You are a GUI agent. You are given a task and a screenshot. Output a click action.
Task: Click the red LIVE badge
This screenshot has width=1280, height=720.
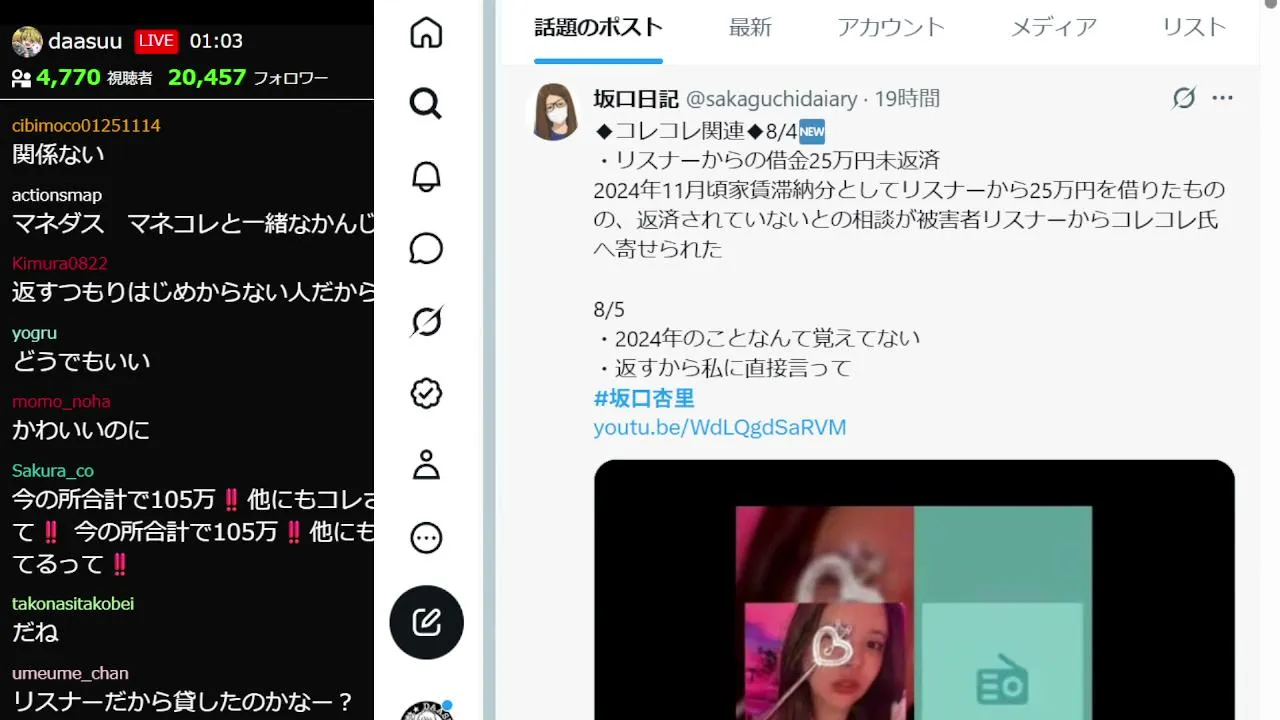tap(156, 41)
